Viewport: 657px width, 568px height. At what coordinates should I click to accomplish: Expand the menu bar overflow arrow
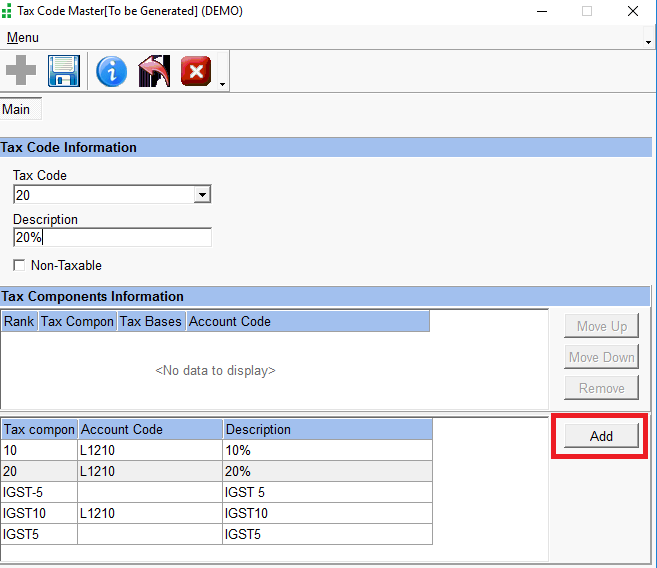click(x=649, y=43)
